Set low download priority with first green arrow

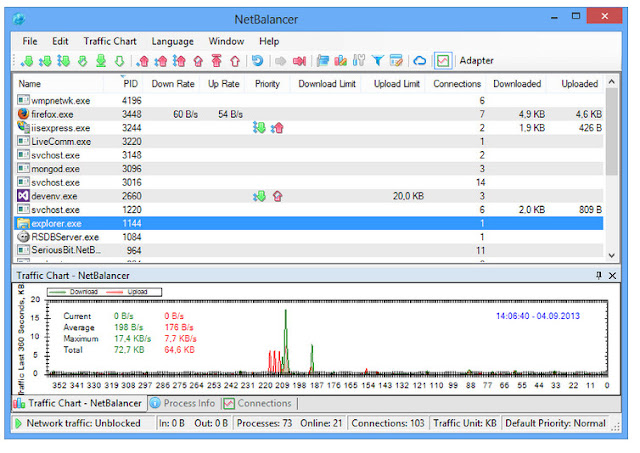(27, 61)
